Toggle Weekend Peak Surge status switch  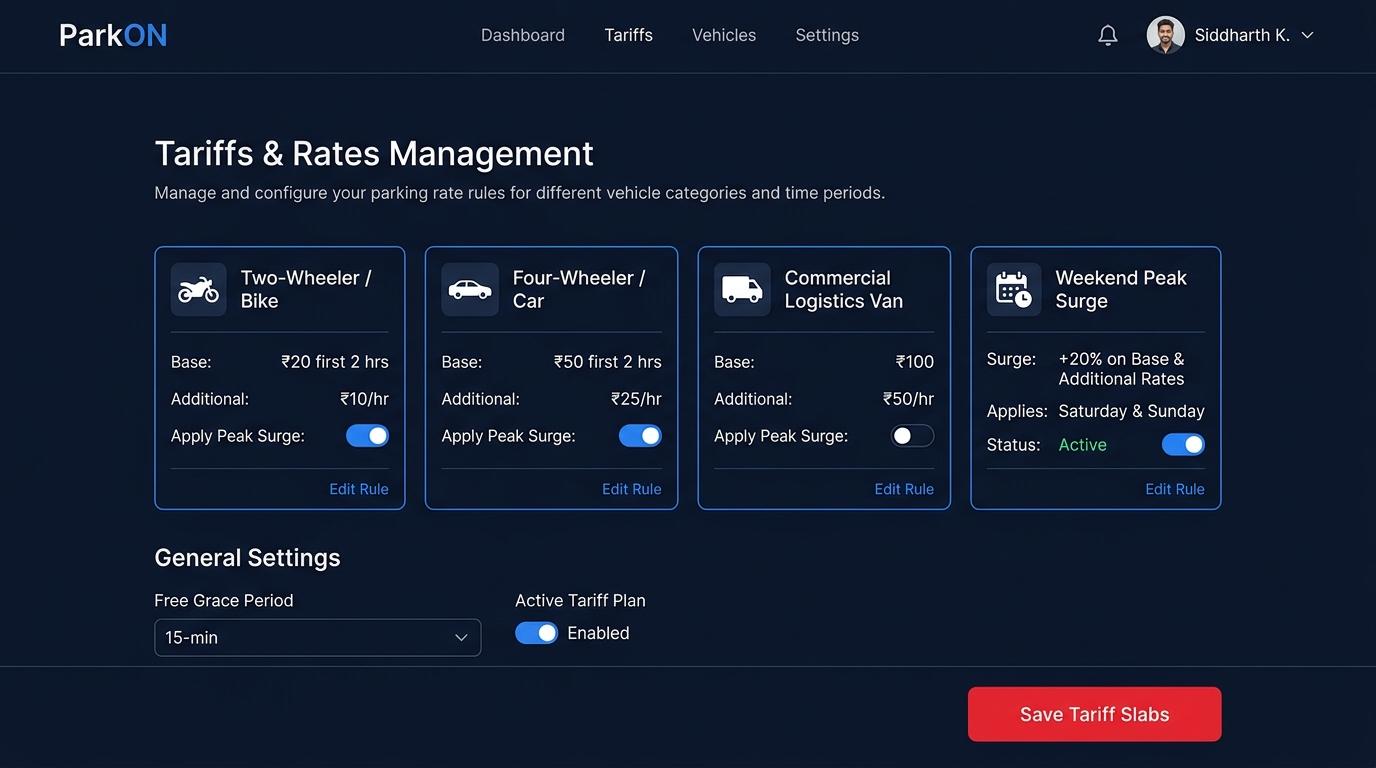(1183, 445)
